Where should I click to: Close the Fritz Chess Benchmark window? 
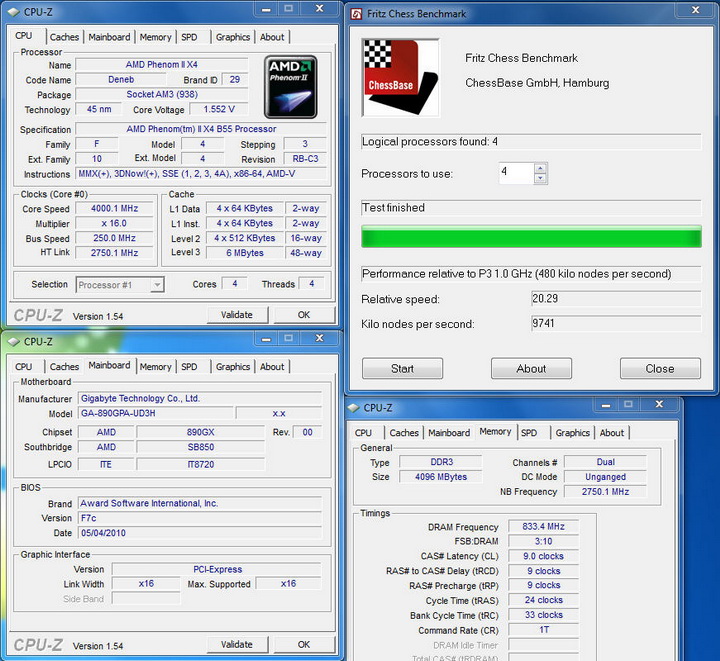coord(696,10)
